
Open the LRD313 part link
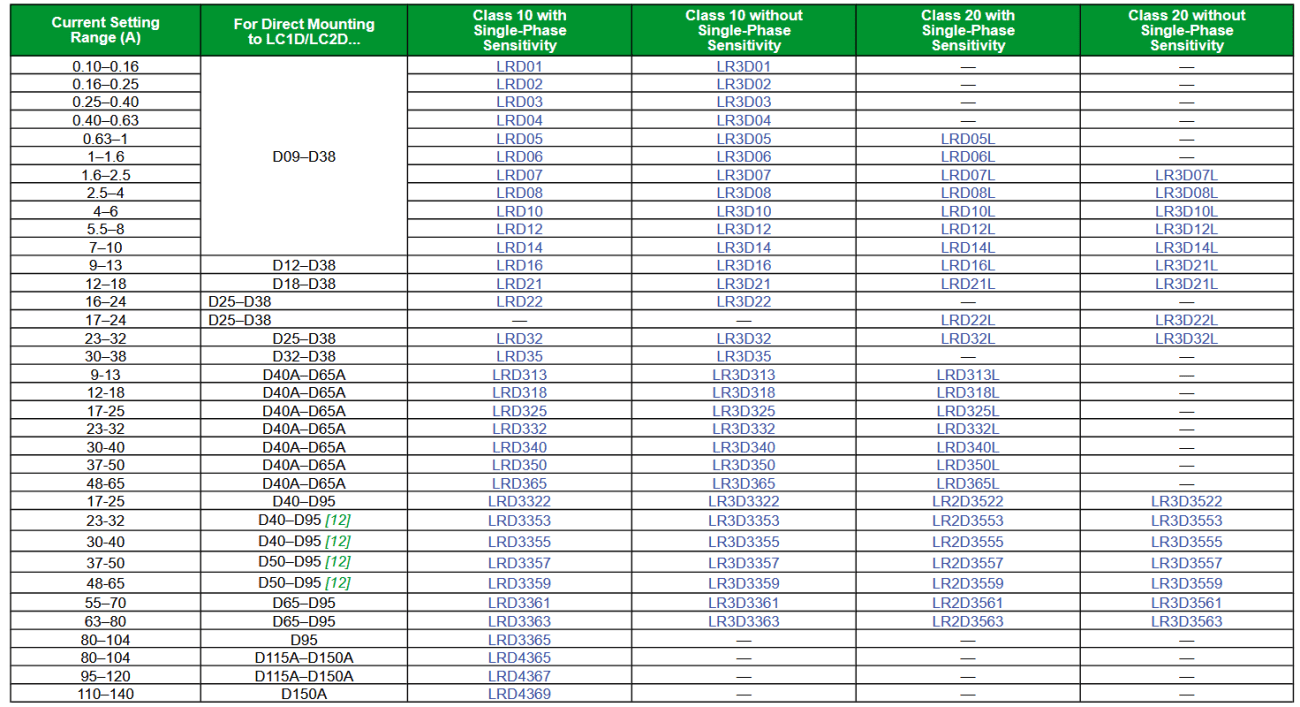pos(519,374)
